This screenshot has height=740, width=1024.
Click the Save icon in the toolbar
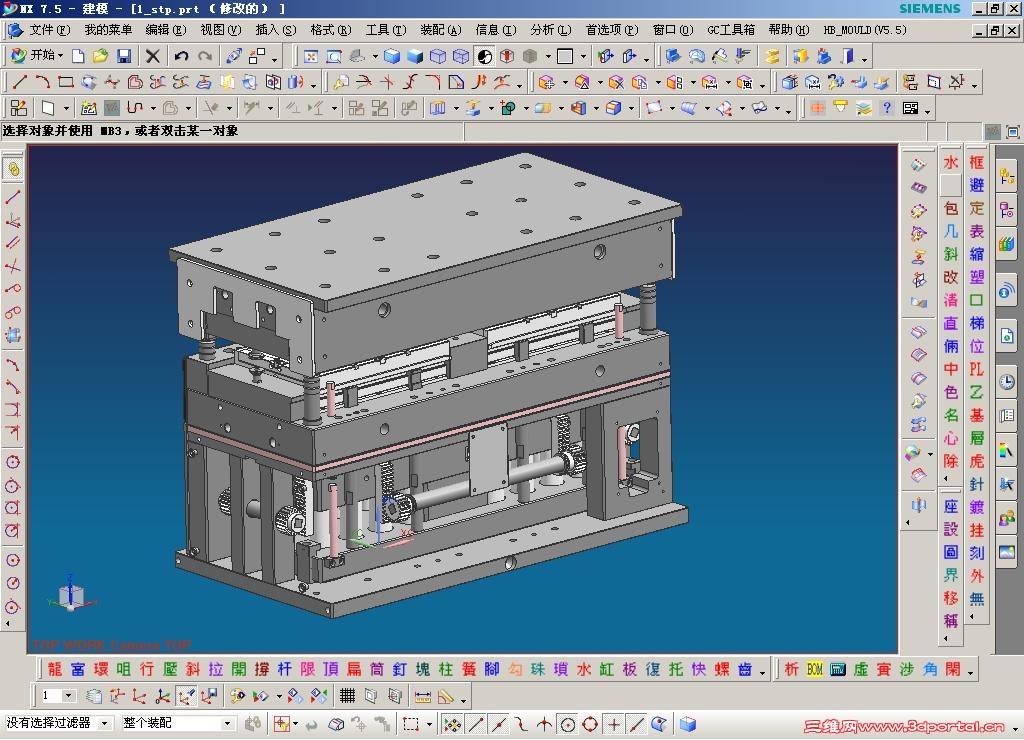point(124,56)
